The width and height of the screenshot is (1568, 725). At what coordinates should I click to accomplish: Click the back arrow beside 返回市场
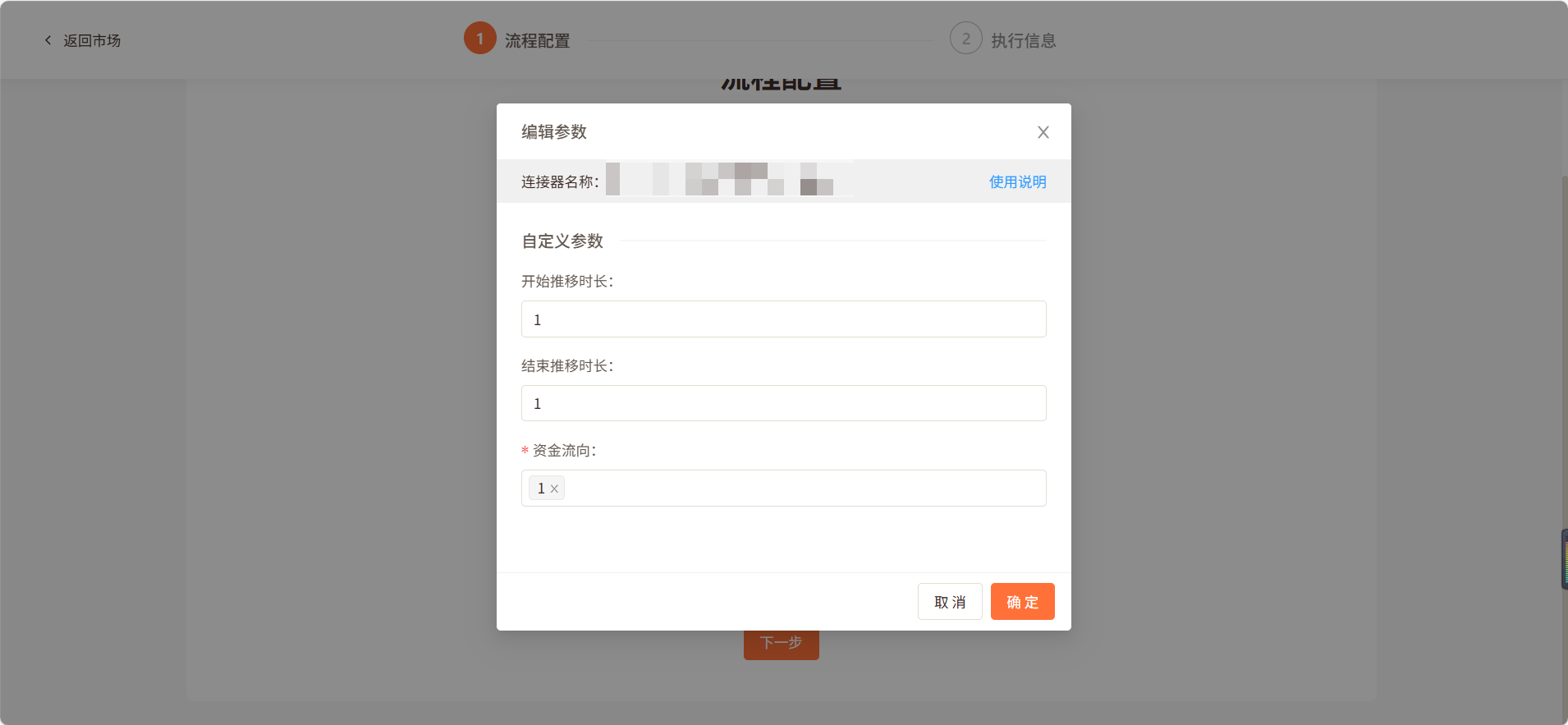click(48, 40)
